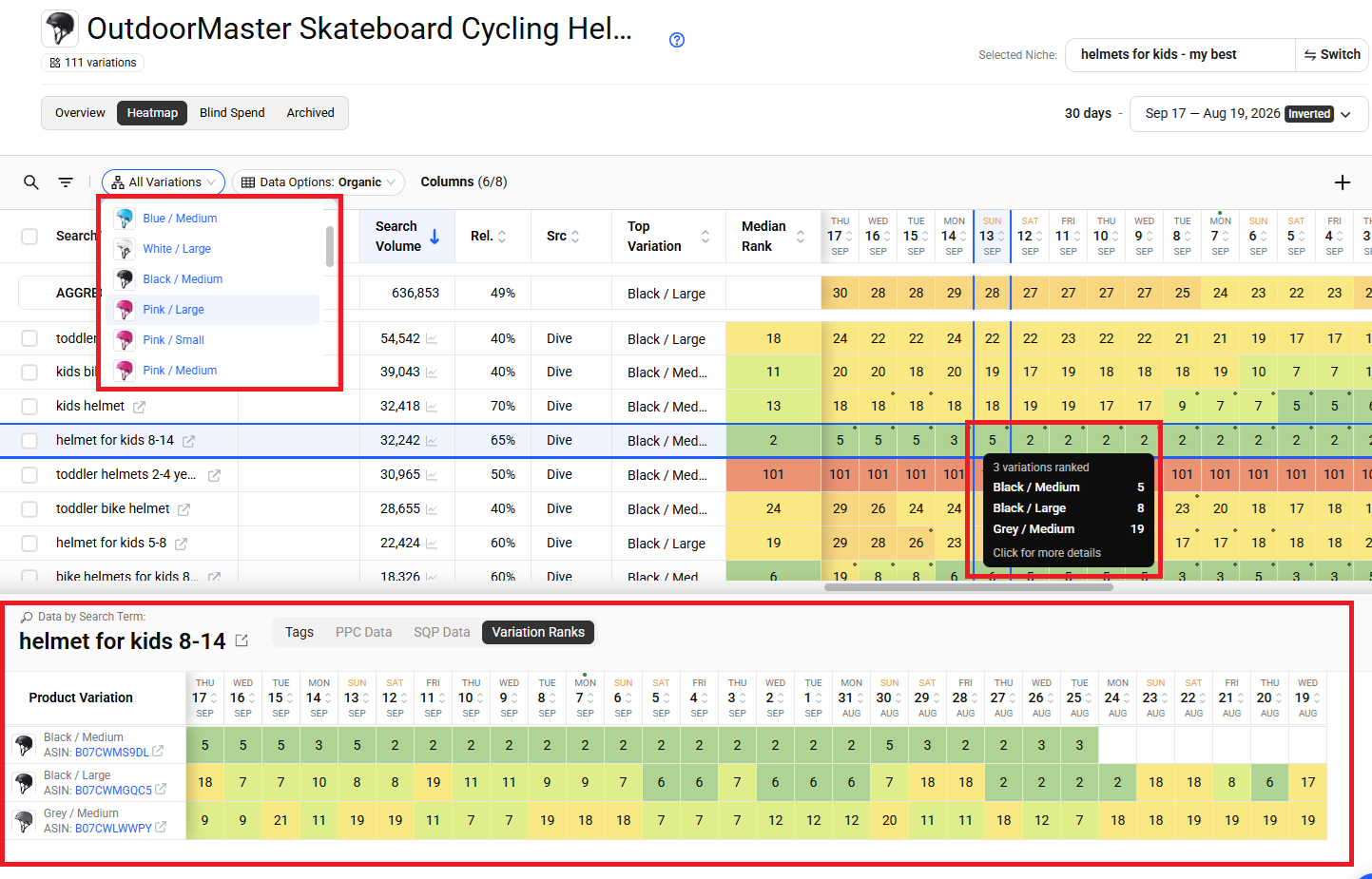
Task: Open the Data Options: Organic dropdown
Action: 318,182
